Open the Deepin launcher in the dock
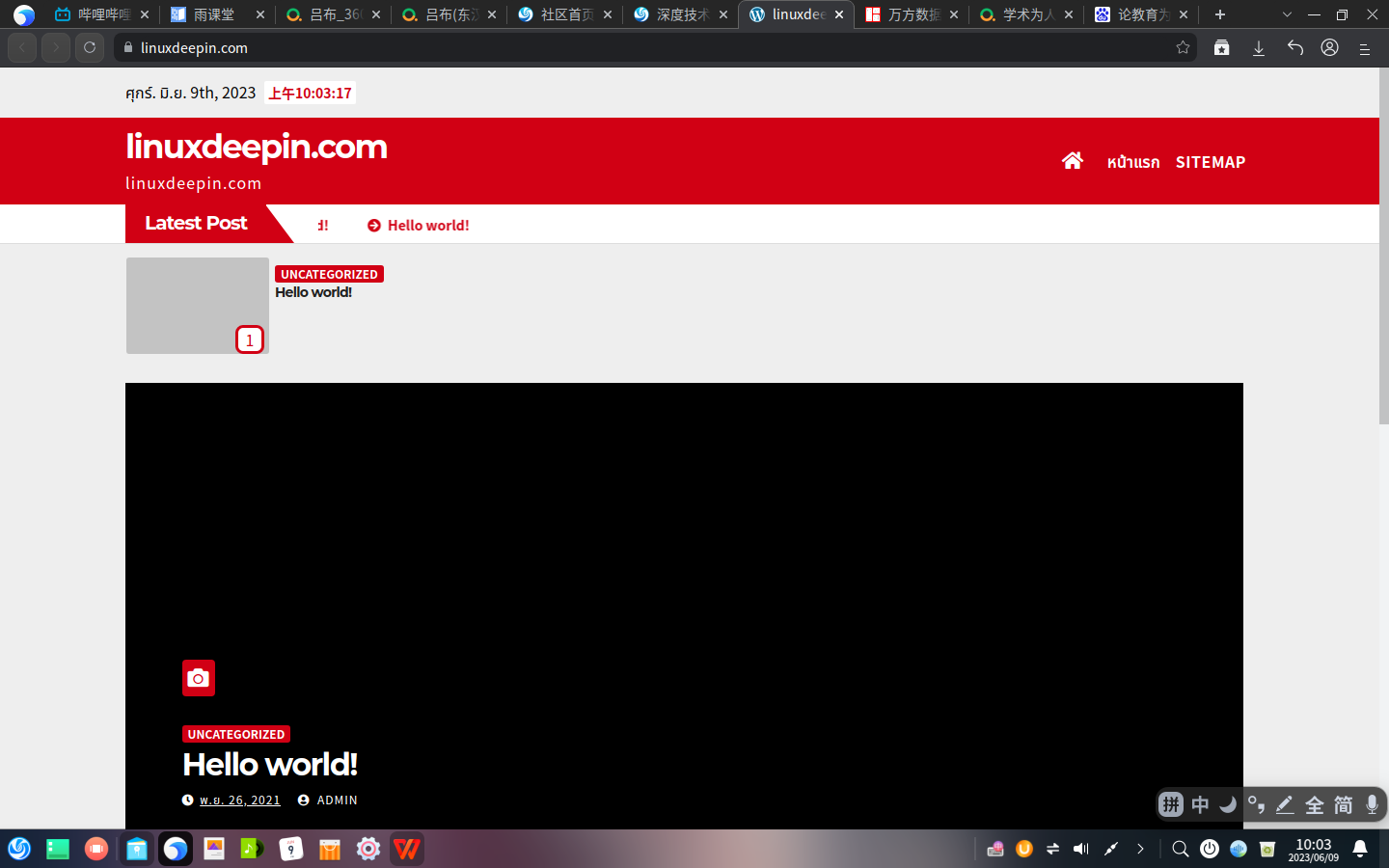 click(x=19, y=849)
